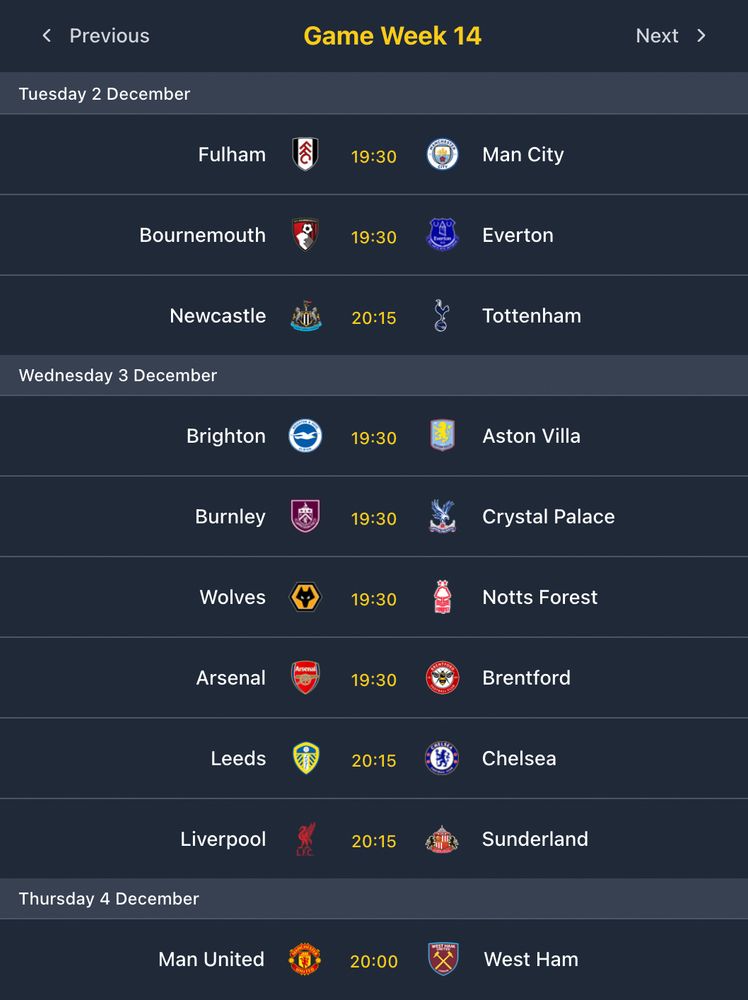Click the Man City club badge
The image size is (748, 1000).
[x=442, y=154]
